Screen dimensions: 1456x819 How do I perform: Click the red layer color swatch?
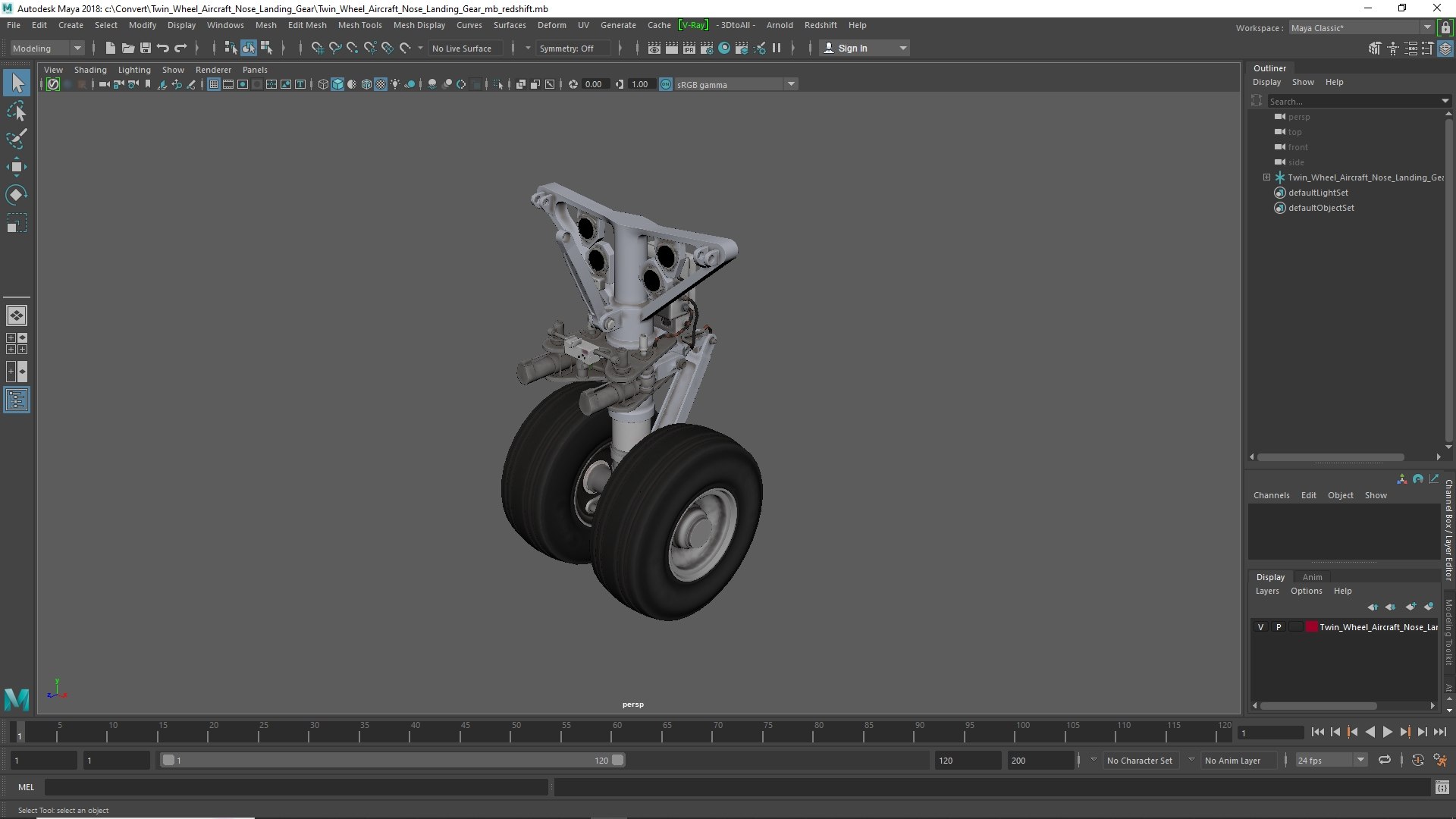(1311, 627)
